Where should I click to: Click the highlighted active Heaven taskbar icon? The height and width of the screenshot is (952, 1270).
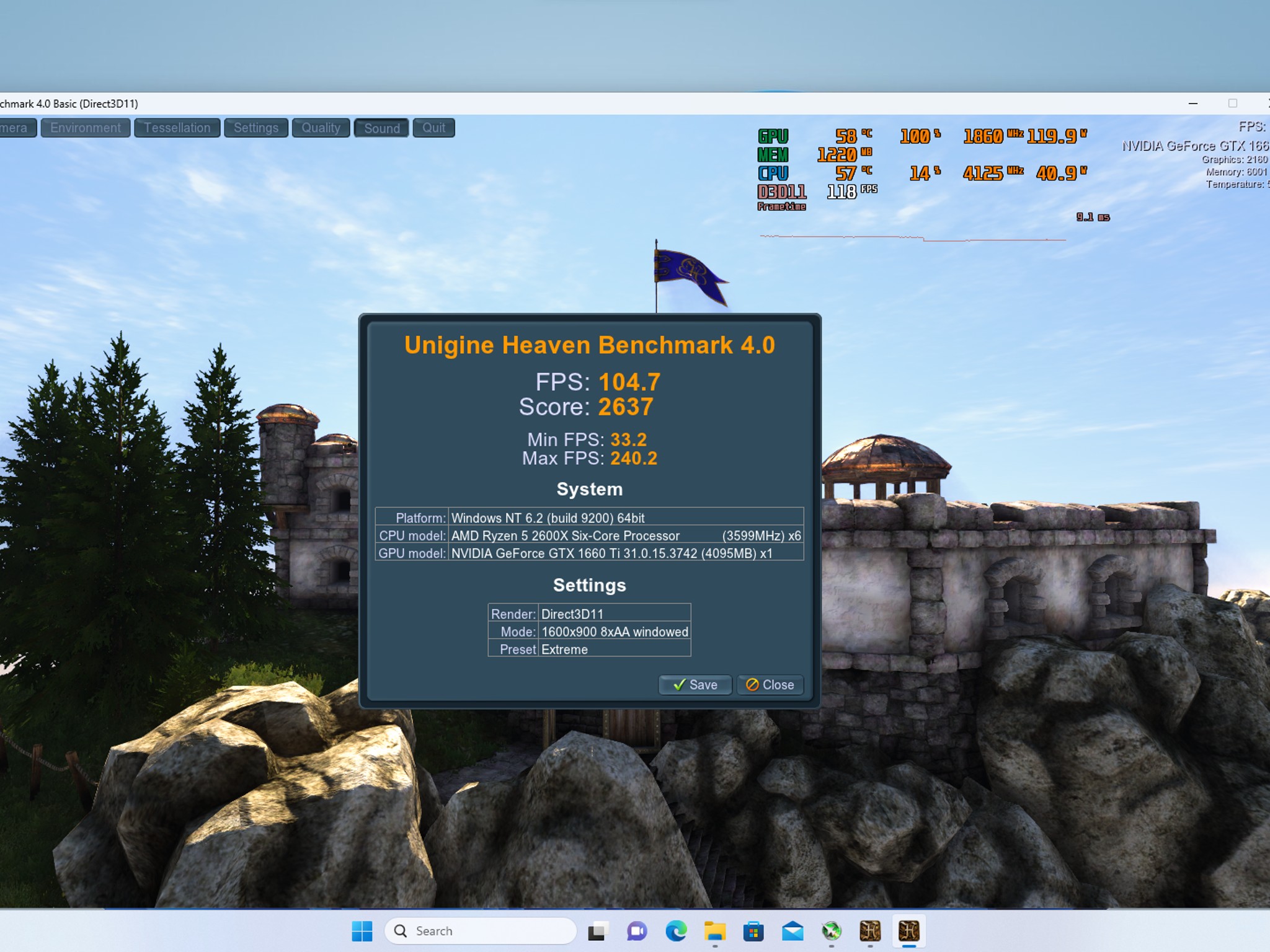click(x=909, y=931)
